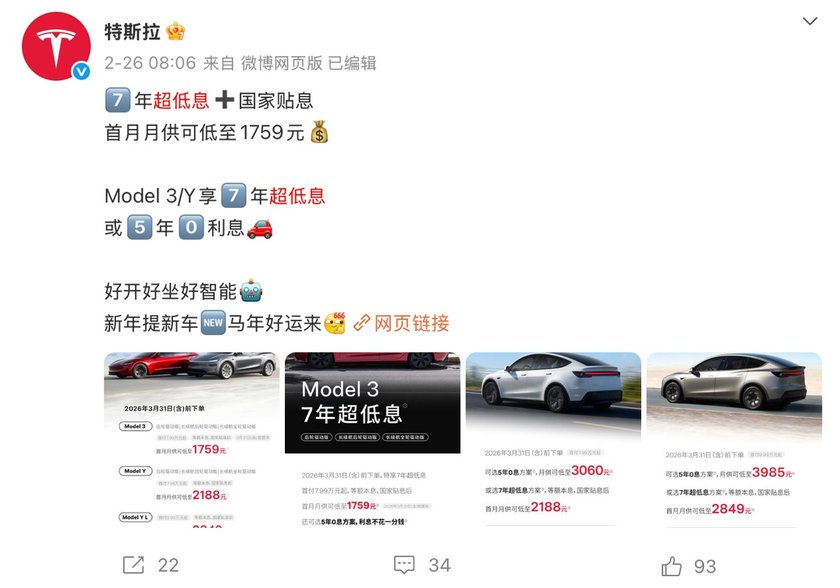Image resolution: width=840 pixels, height=588 pixels.
Task: Like the post with thumbs-up icon
Action: [671, 566]
